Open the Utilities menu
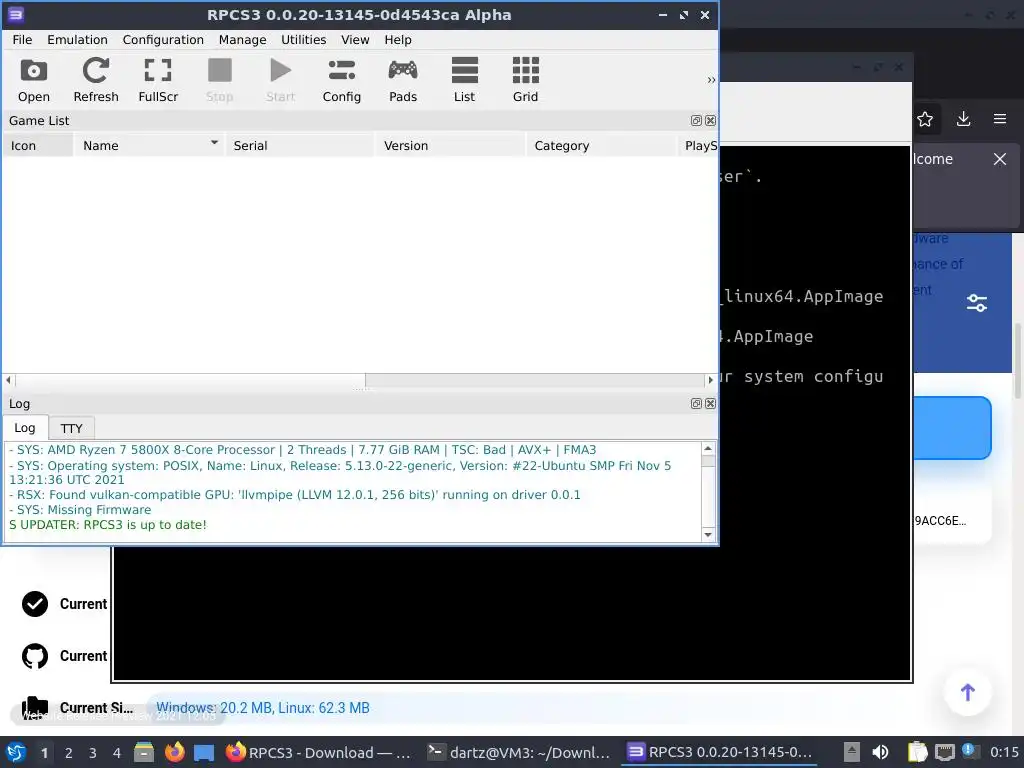1024x768 pixels. tap(304, 40)
